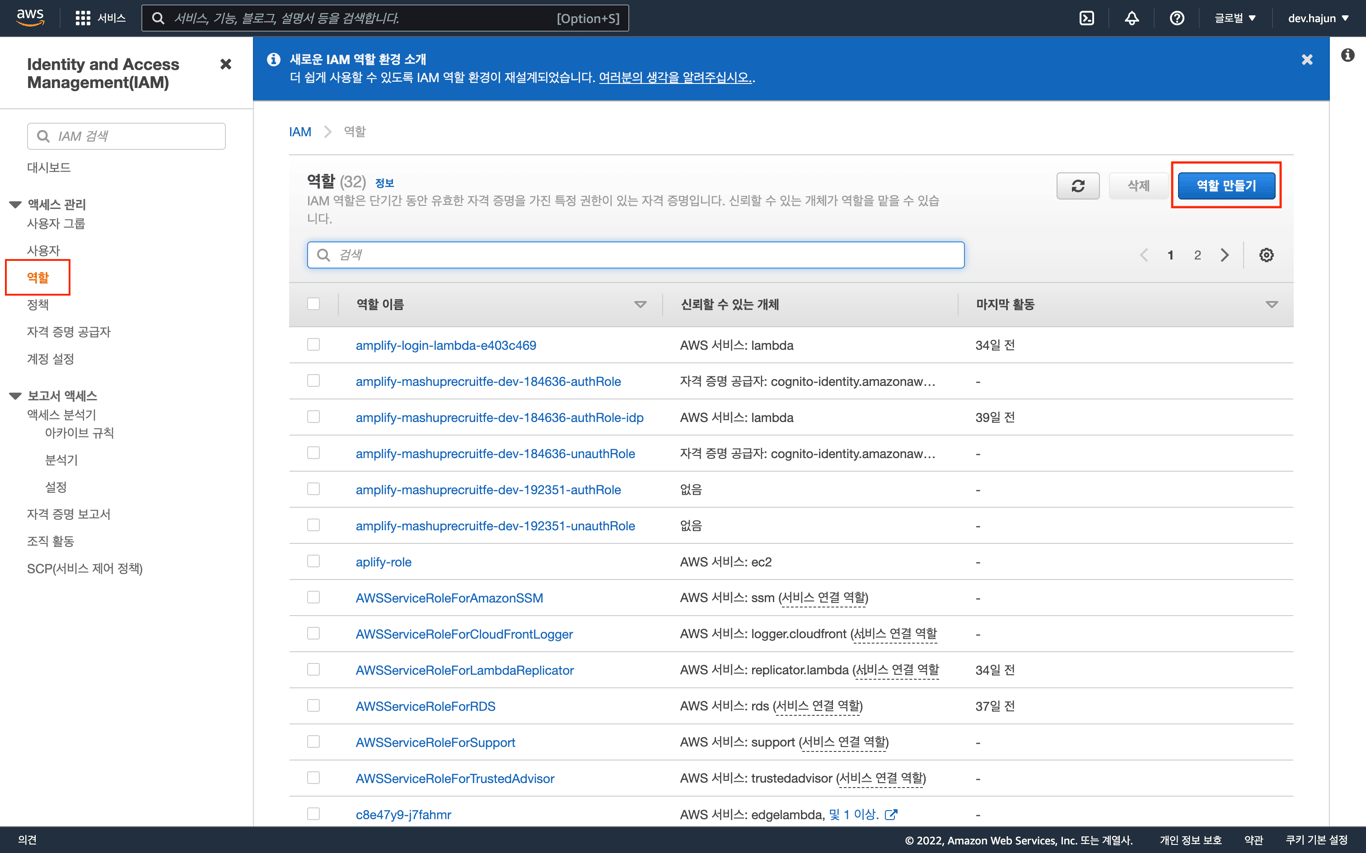
Task: Open the AWSServiceRoleForLambdaReplicator link
Action: 465,670
